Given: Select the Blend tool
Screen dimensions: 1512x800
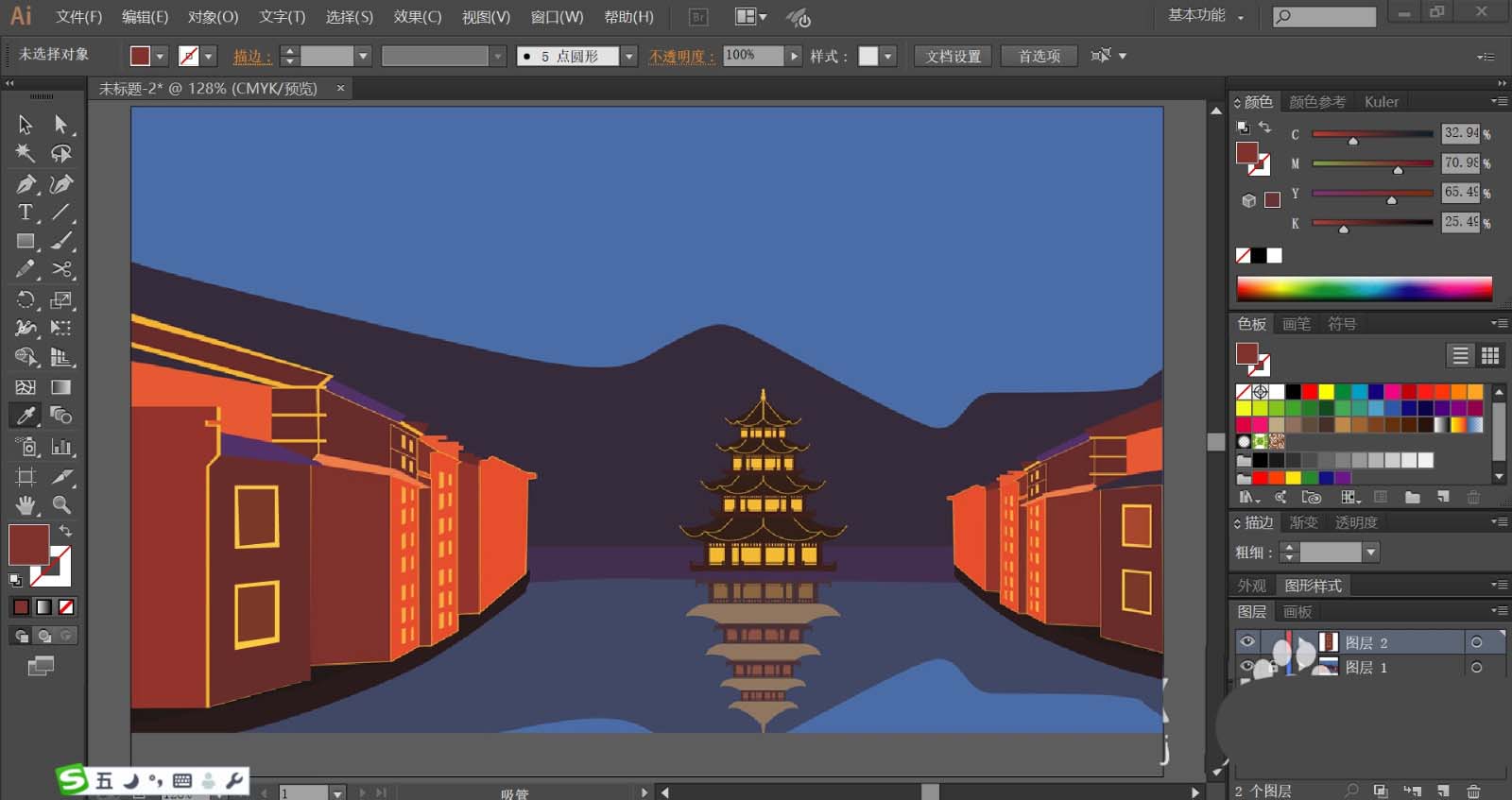Looking at the screenshot, I should tap(61, 416).
